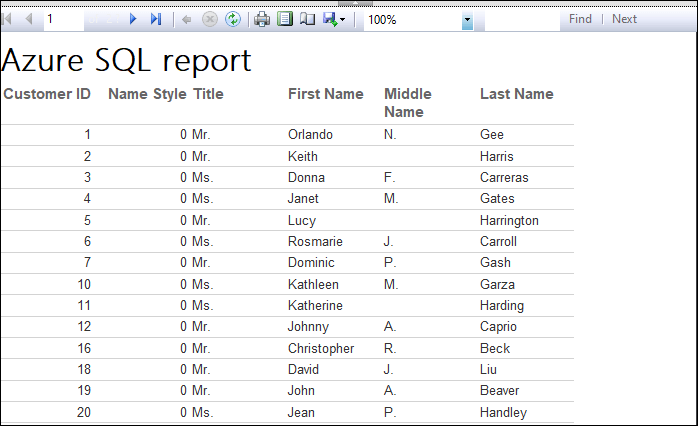Select first name Dominic

(x=311, y=262)
